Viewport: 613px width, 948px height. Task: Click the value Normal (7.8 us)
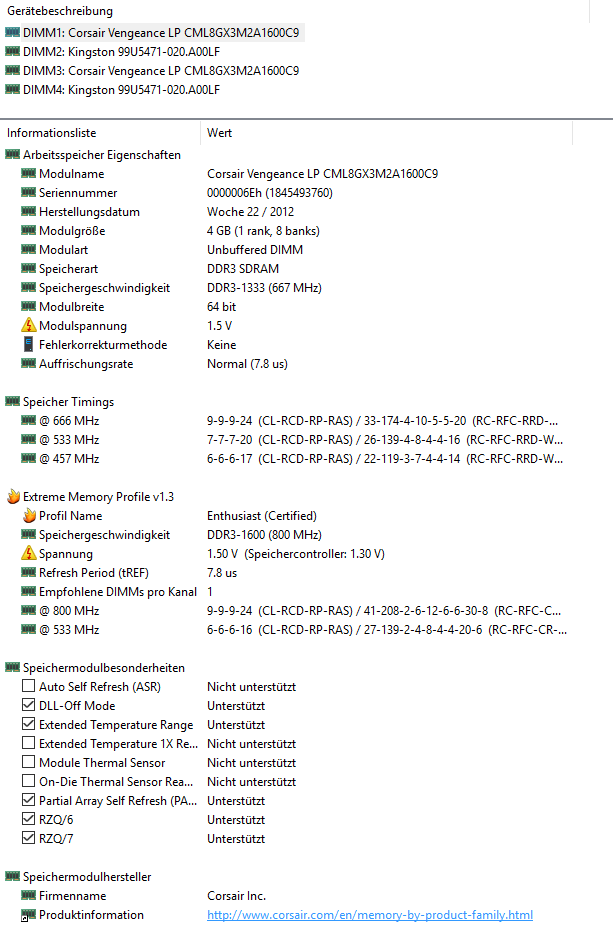pos(247,364)
